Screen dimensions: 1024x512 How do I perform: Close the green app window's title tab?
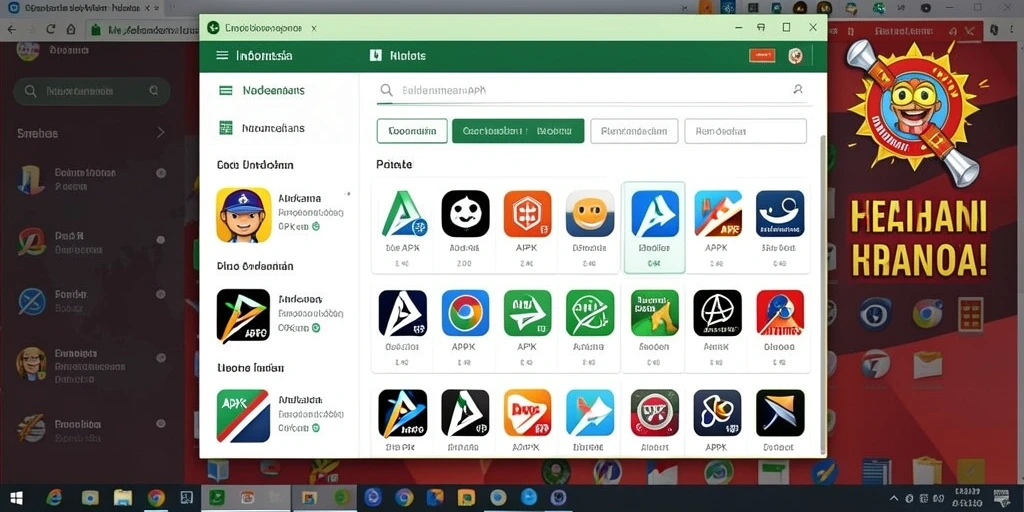(x=313, y=28)
